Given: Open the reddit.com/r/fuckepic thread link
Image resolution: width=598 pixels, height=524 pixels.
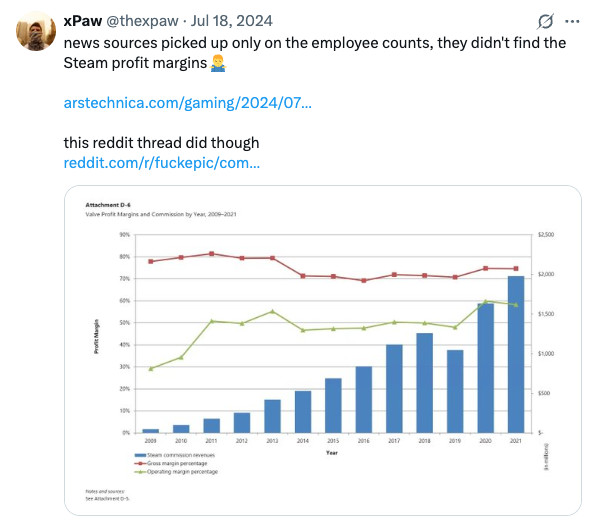Looking at the screenshot, I should [162, 163].
